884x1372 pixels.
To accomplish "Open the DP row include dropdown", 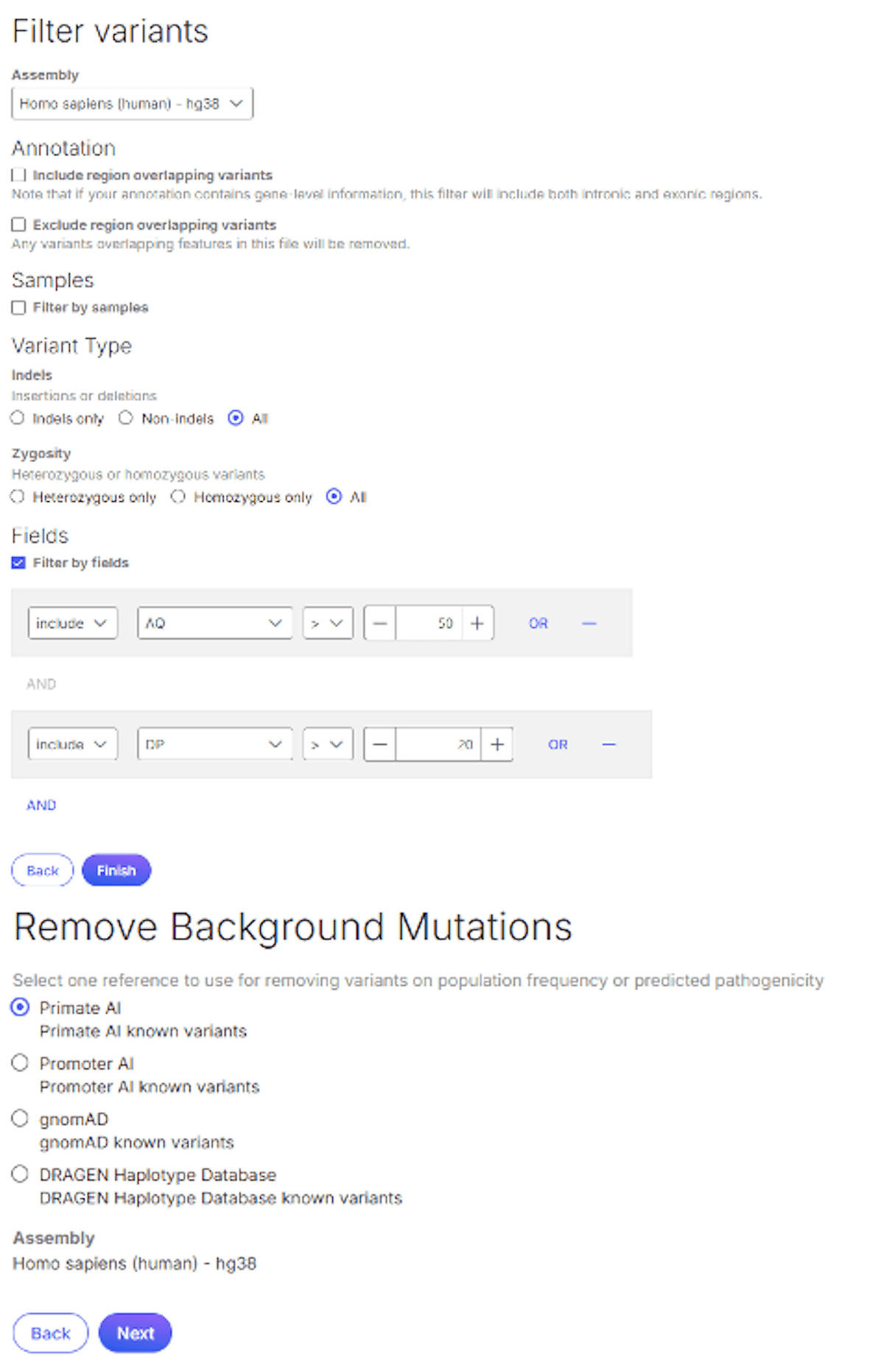I will click(x=72, y=744).
